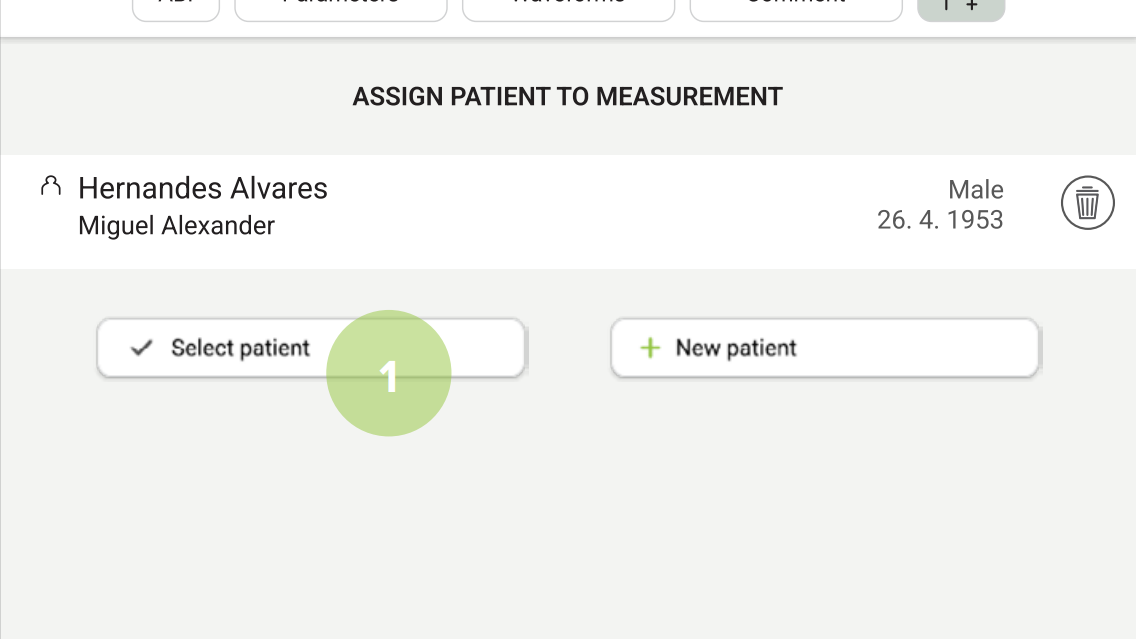Click the patient silhouette icon
Screen dimensions: 1136x639
[50, 186]
